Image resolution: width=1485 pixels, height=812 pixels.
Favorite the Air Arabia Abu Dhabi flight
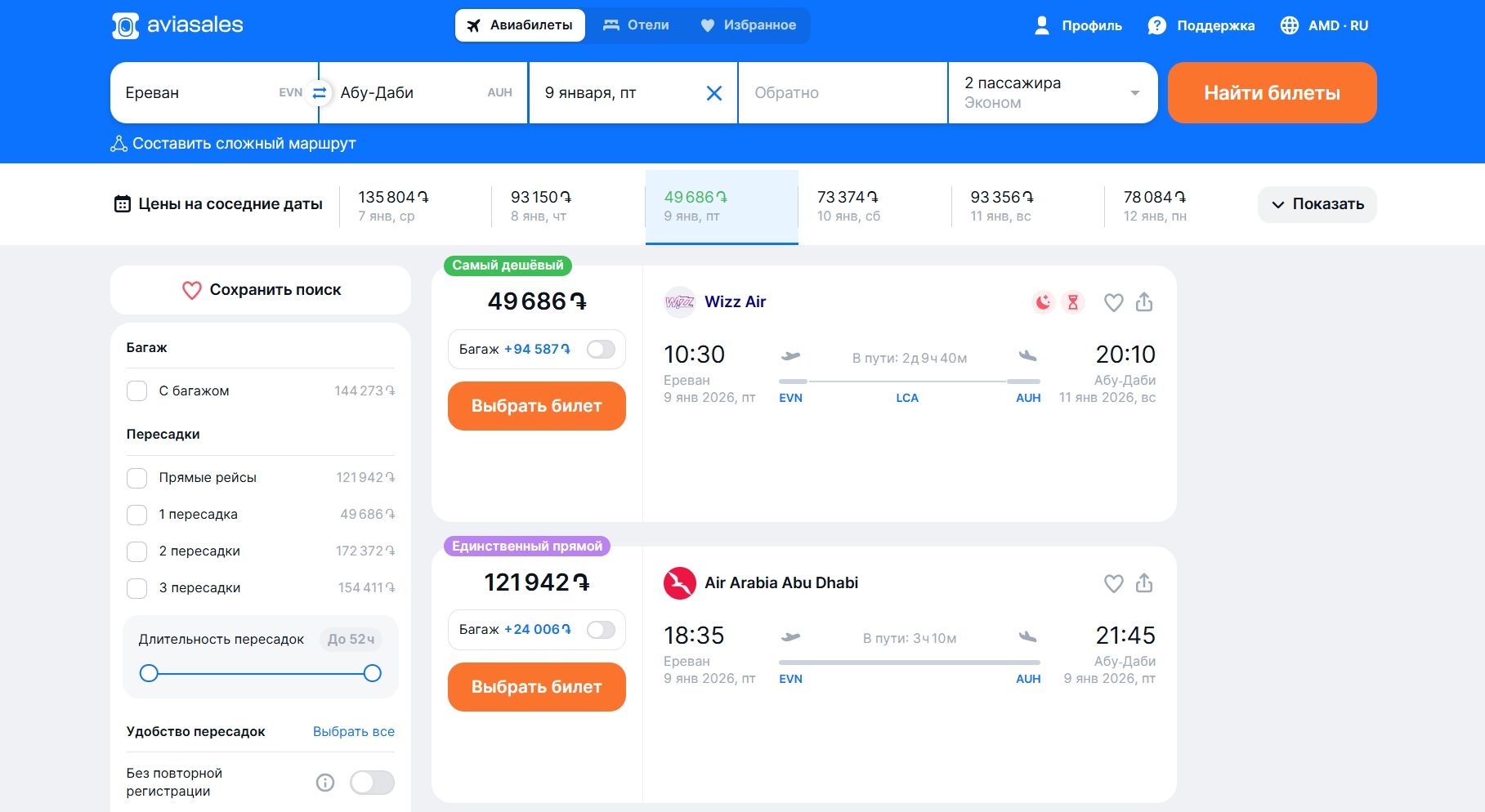click(x=1113, y=583)
